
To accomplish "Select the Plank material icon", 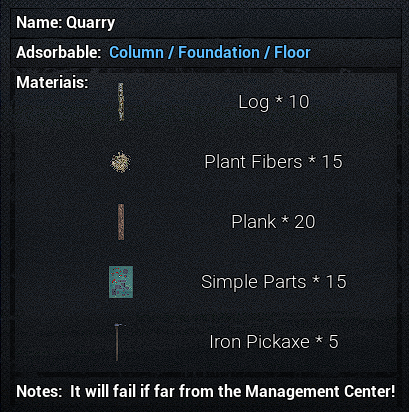I will click(x=121, y=222).
